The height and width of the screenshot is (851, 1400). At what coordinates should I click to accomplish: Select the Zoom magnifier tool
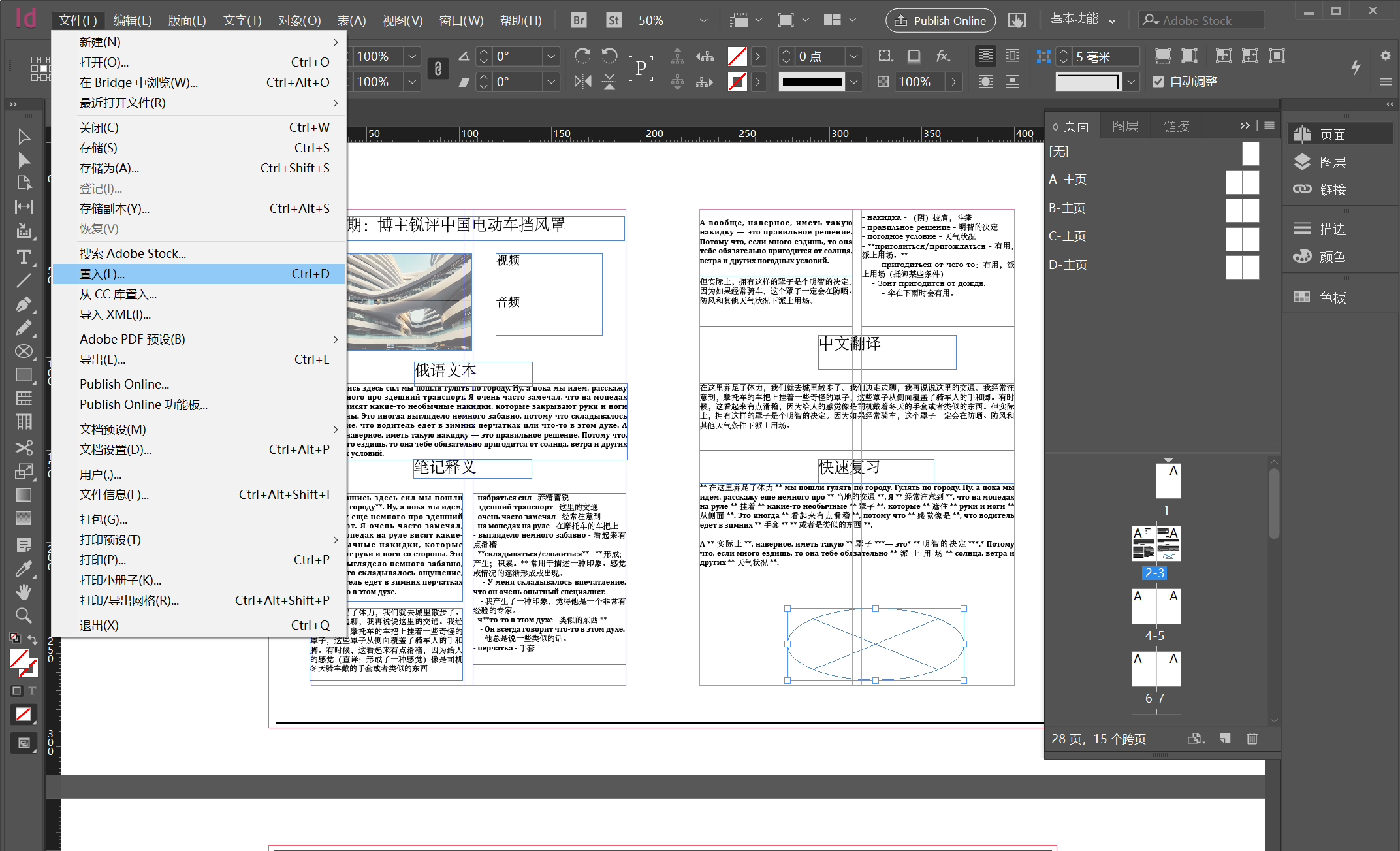coord(24,615)
